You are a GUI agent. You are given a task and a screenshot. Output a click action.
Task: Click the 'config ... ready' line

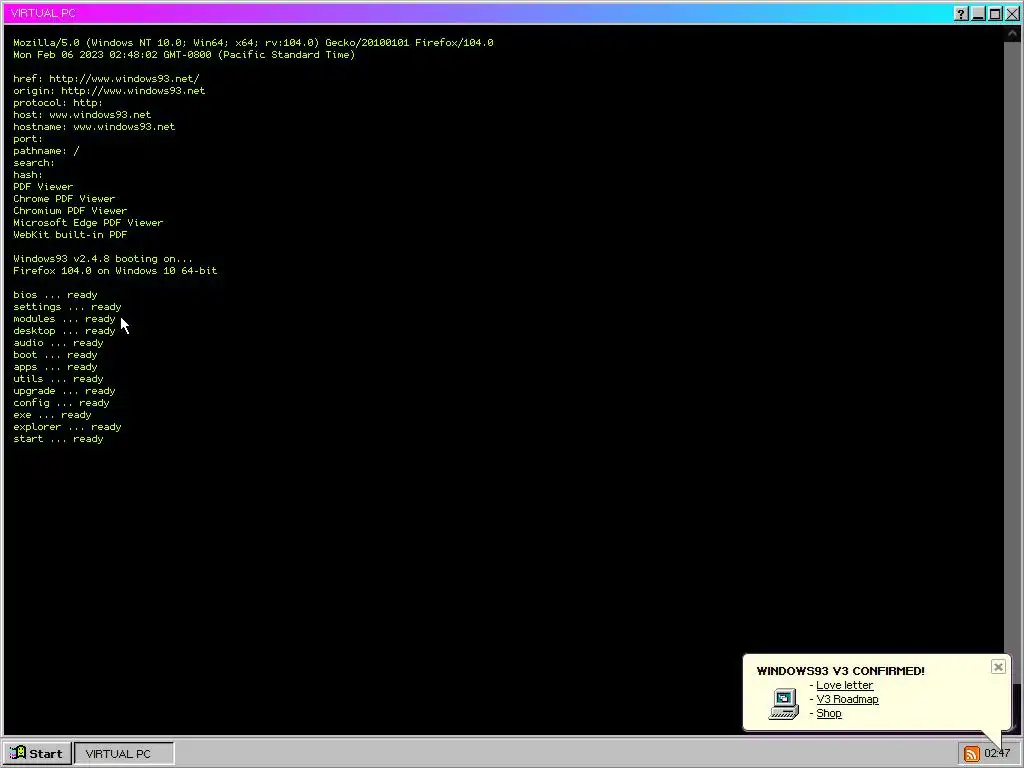61,403
